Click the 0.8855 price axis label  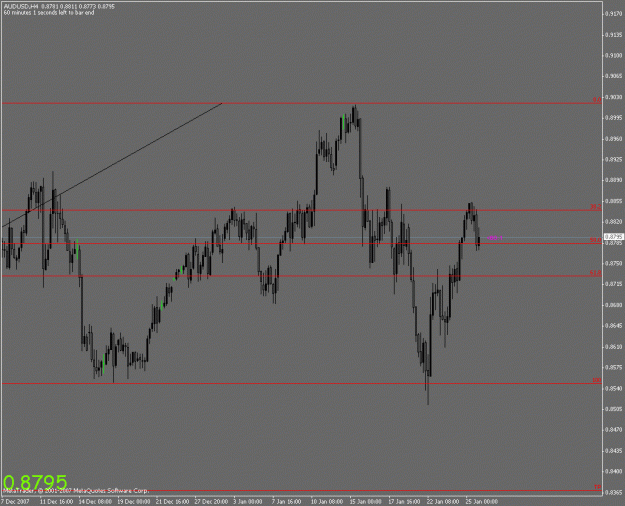pos(614,201)
